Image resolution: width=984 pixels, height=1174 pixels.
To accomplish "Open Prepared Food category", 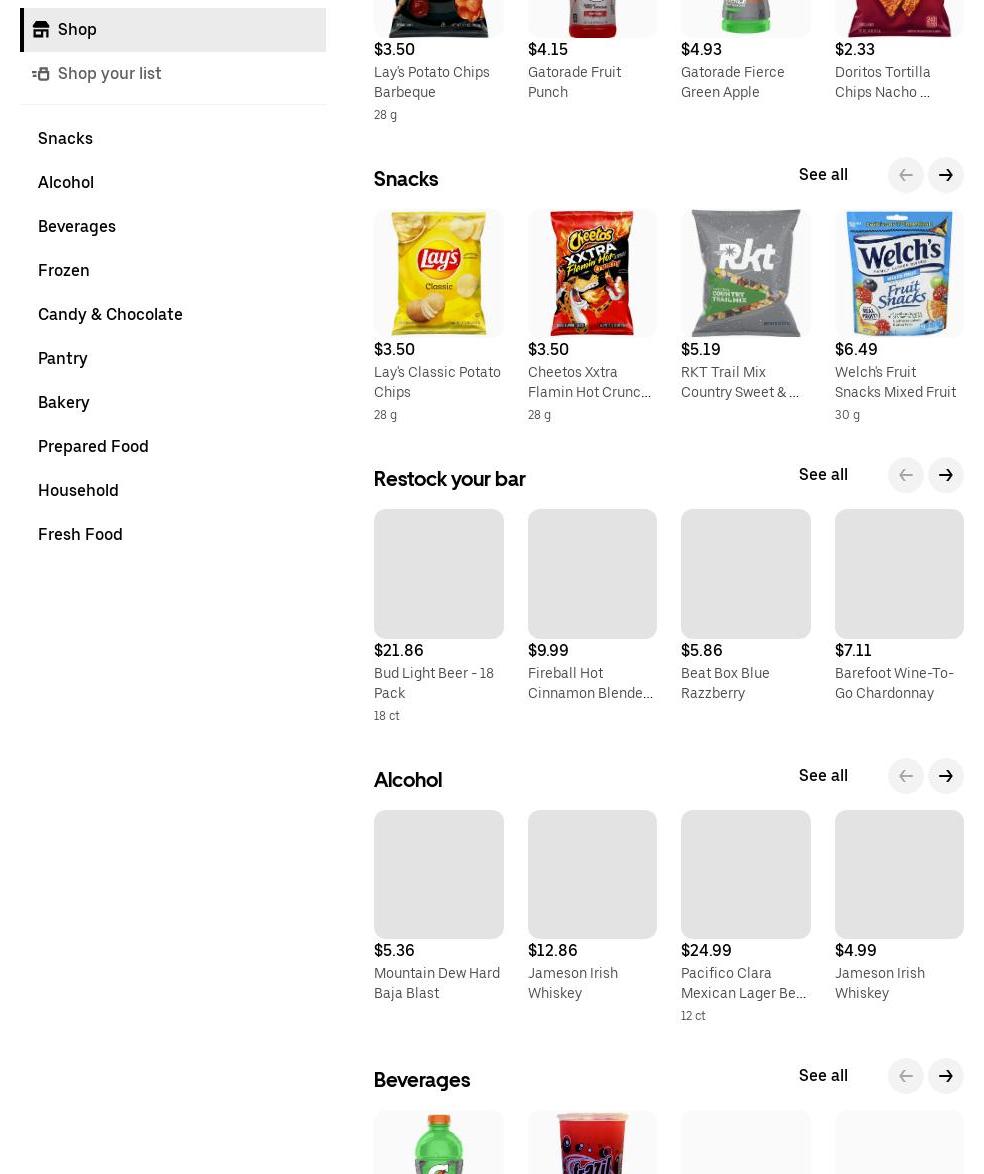I will tap(93, 446).
